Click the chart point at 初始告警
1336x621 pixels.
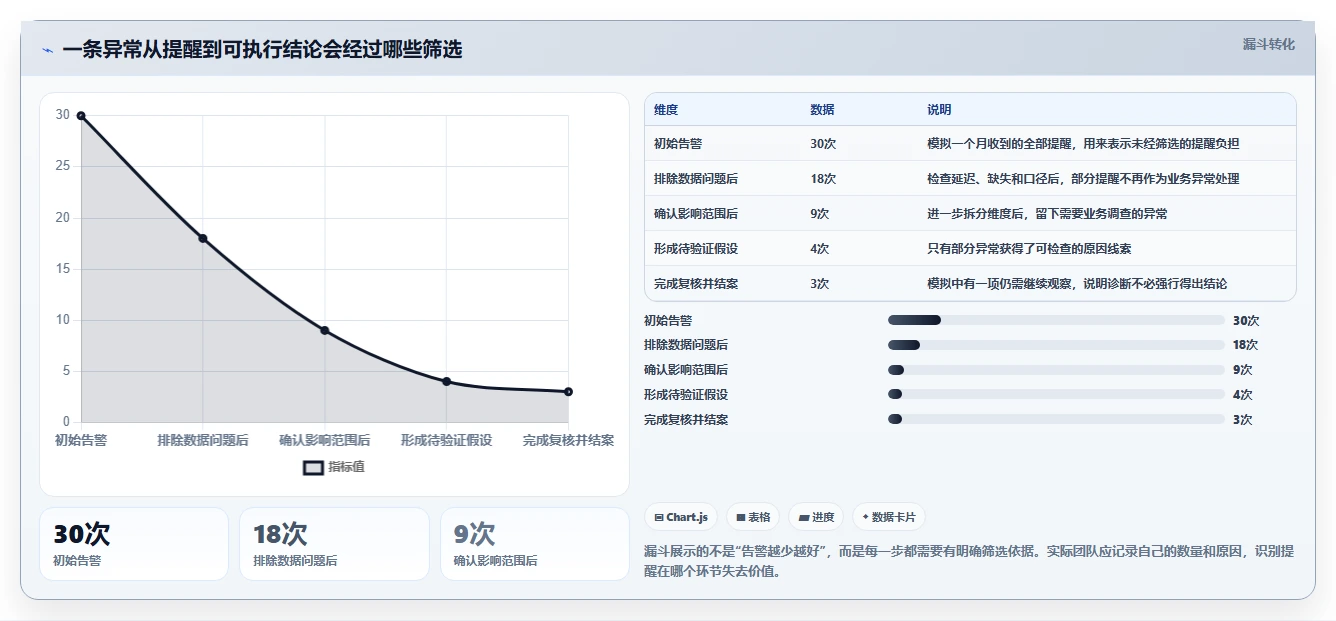click(81, 116)
